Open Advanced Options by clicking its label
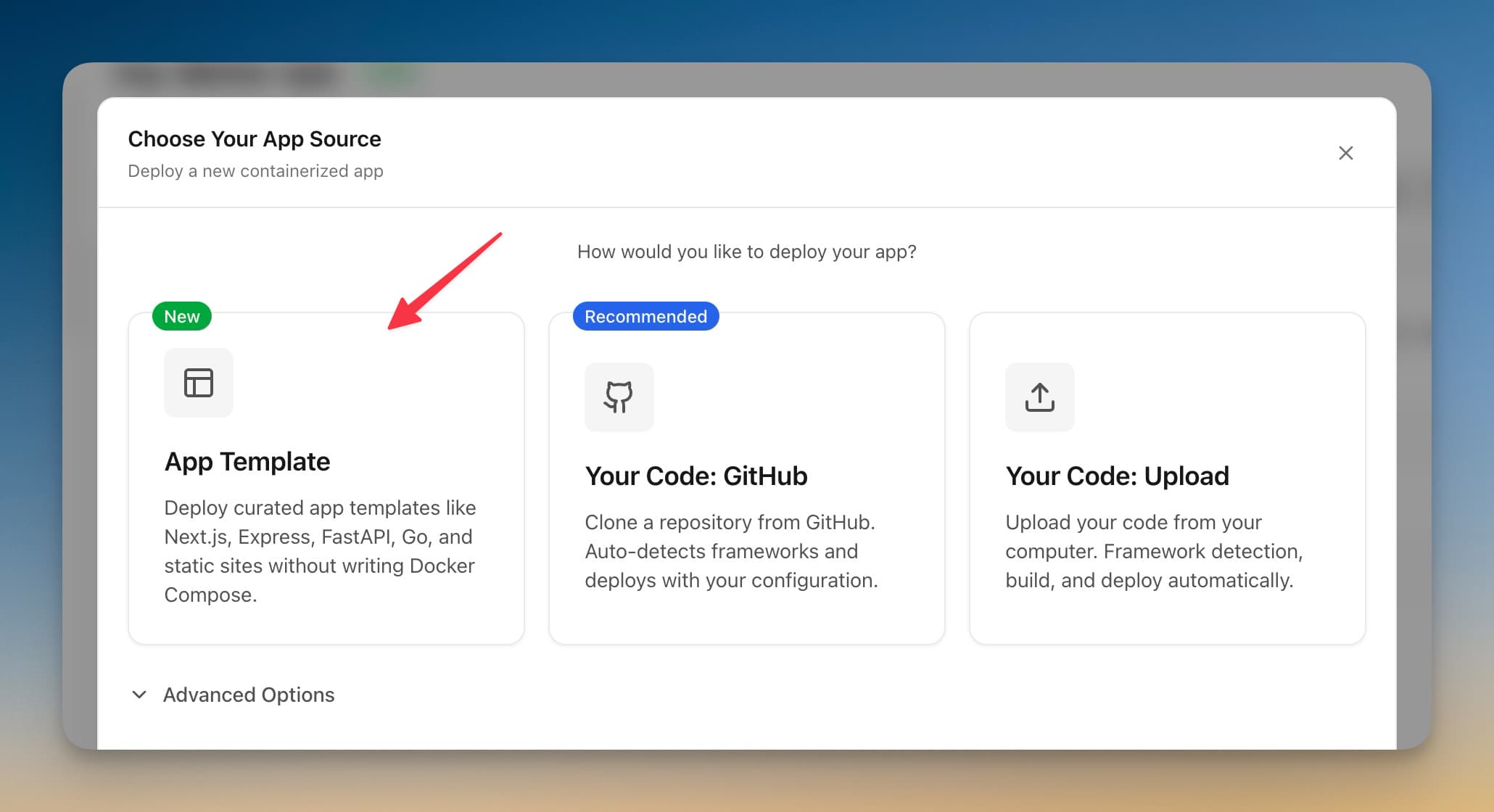The height and width of the screenshot is (812, 1494). [248, 695]
